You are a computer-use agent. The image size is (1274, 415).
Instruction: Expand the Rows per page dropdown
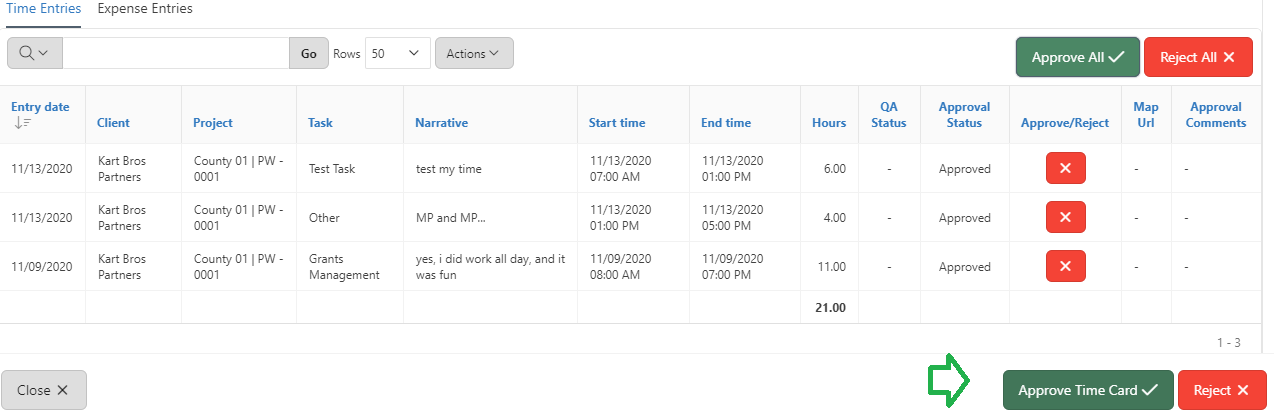(x=397, y=54)
